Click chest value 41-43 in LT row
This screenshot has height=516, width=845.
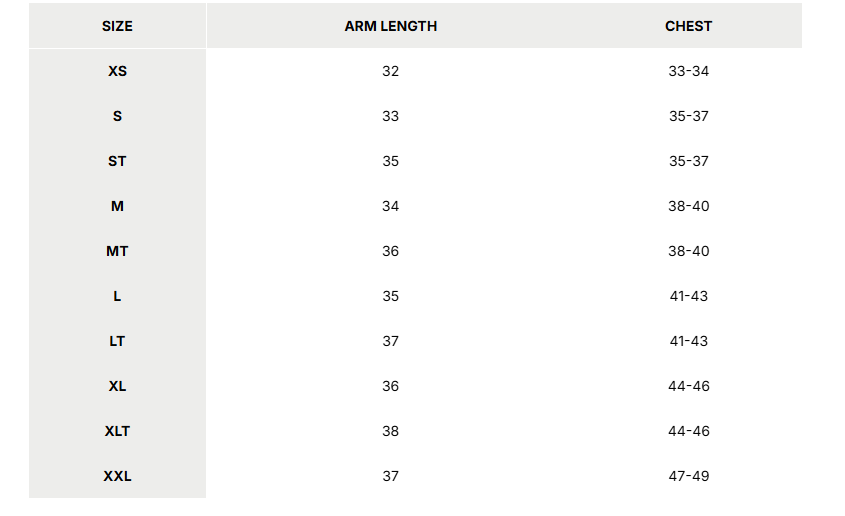click(x=688, y=341)
